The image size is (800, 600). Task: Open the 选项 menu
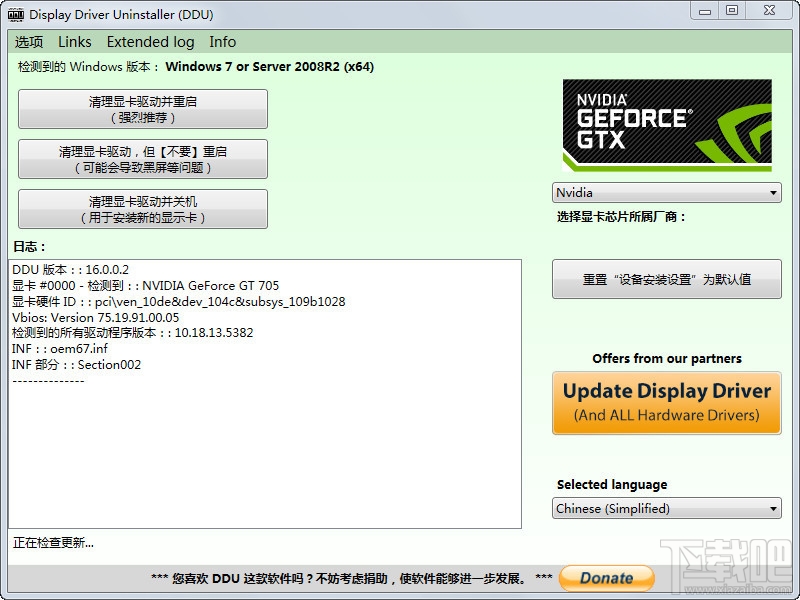29,42
